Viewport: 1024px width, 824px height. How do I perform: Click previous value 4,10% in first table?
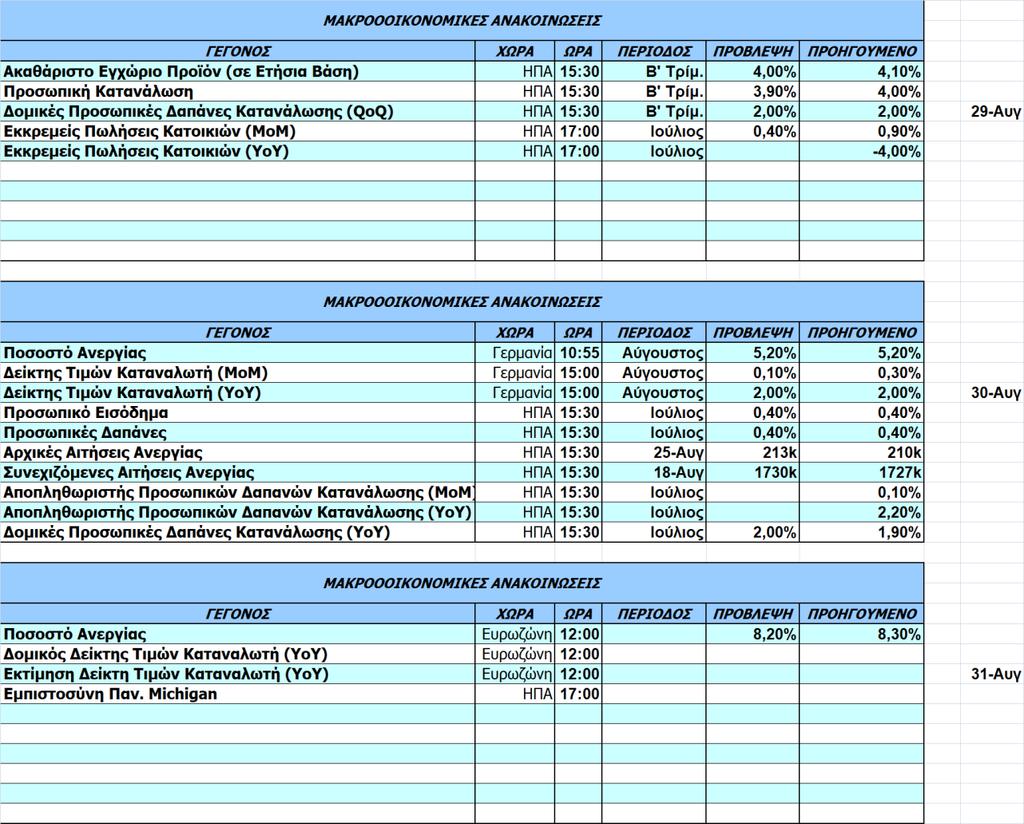[861, 71]
